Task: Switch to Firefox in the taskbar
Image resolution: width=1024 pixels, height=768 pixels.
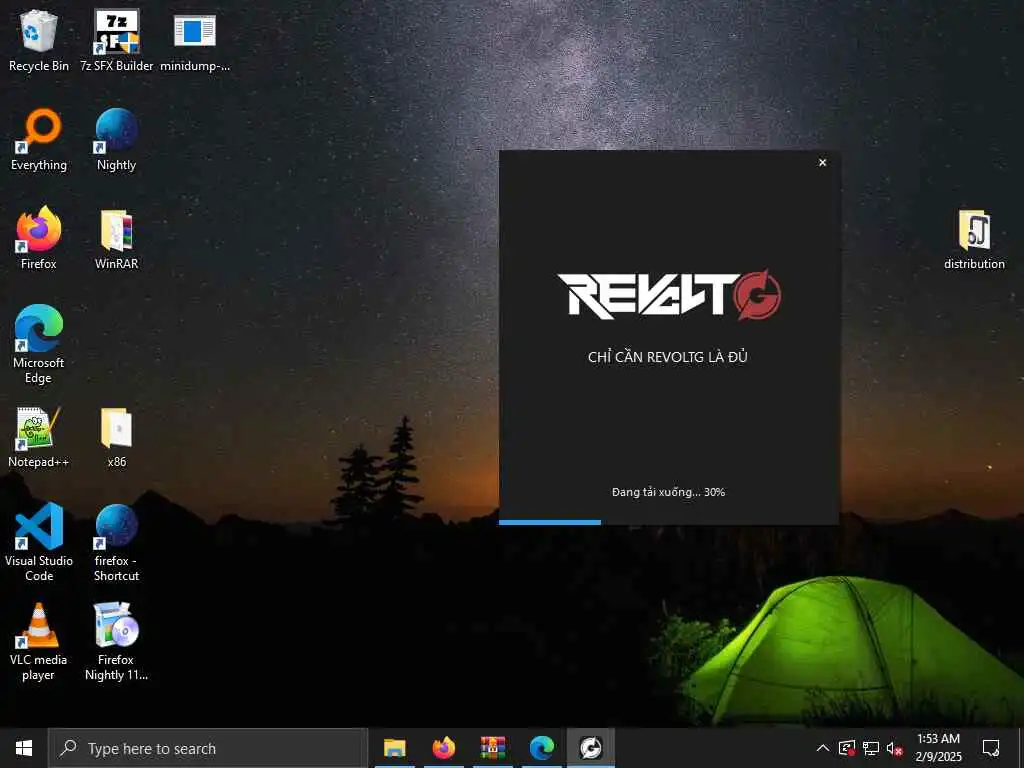Action: point(443,748)
